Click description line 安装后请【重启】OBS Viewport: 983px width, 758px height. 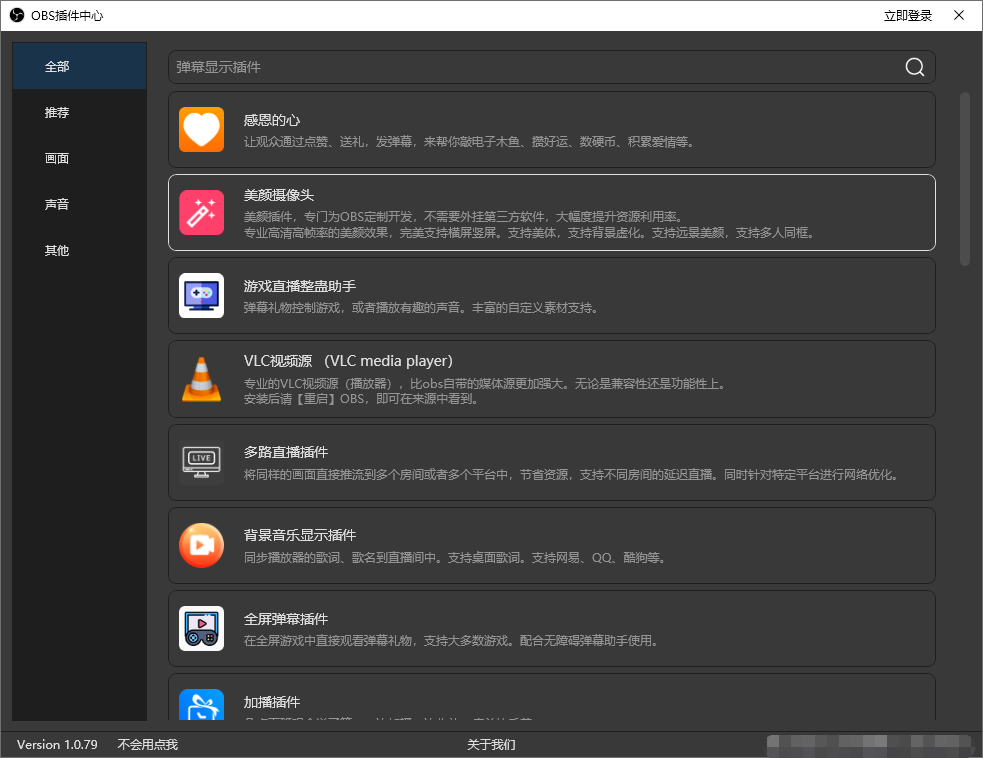362,399
